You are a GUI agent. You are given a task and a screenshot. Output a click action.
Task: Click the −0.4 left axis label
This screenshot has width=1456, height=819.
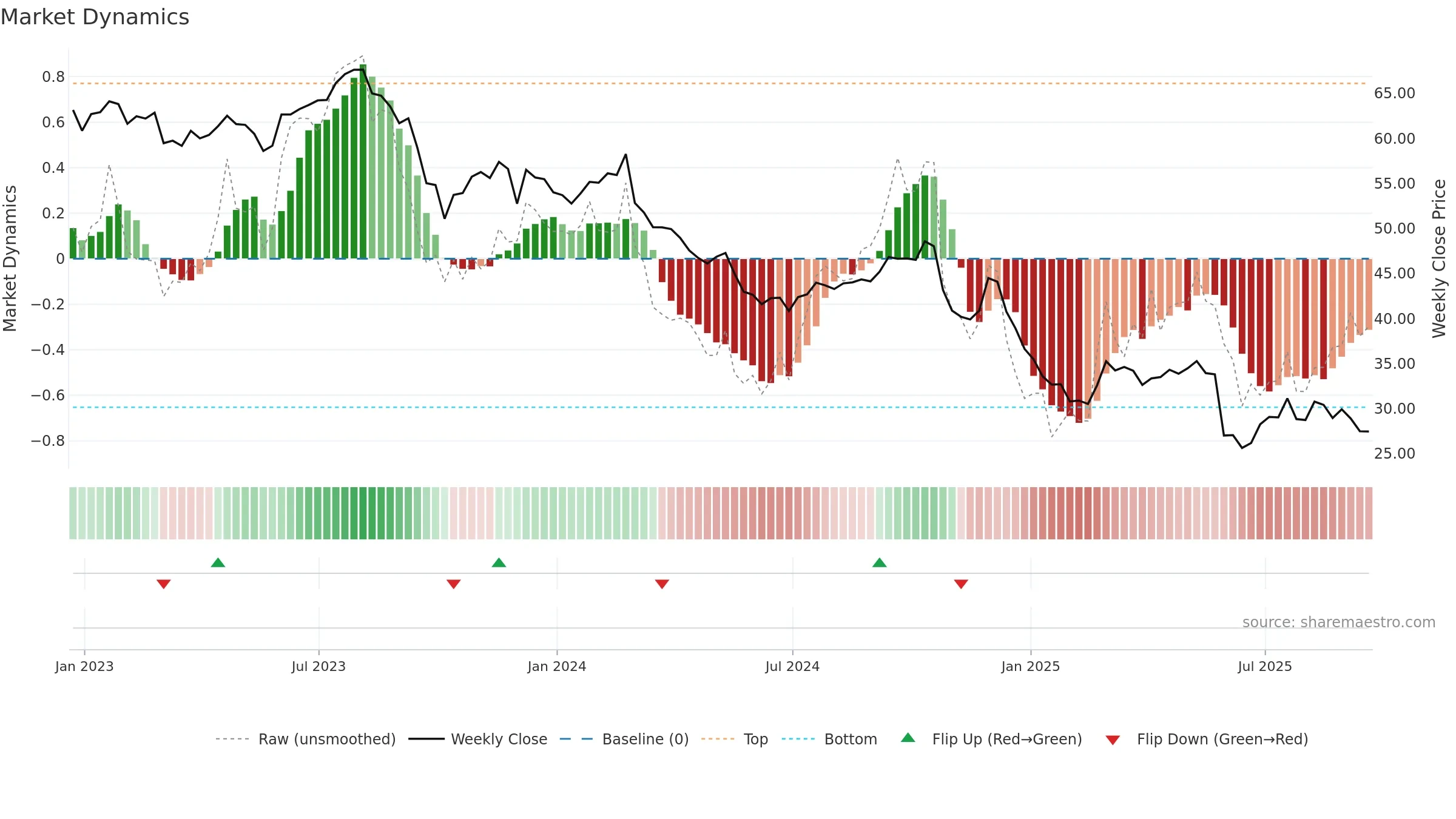[x=47, y=349]
